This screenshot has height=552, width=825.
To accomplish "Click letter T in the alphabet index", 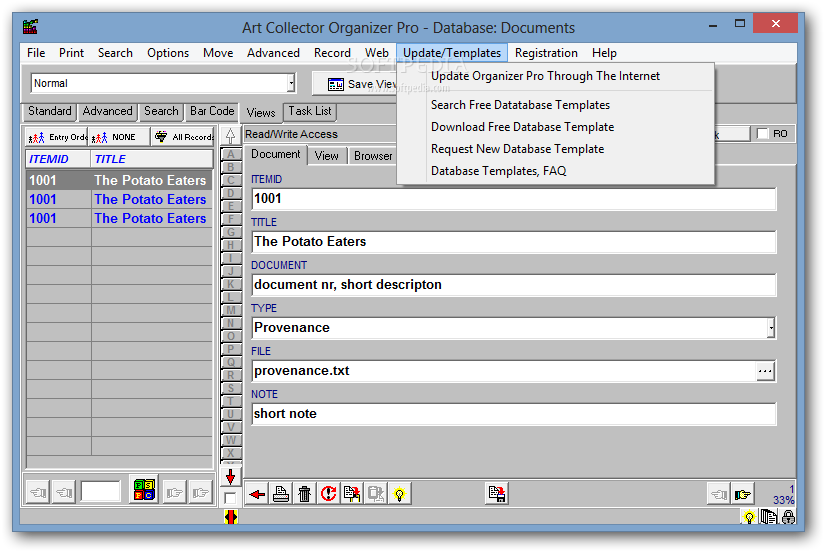I will click(x=230, y=401).
